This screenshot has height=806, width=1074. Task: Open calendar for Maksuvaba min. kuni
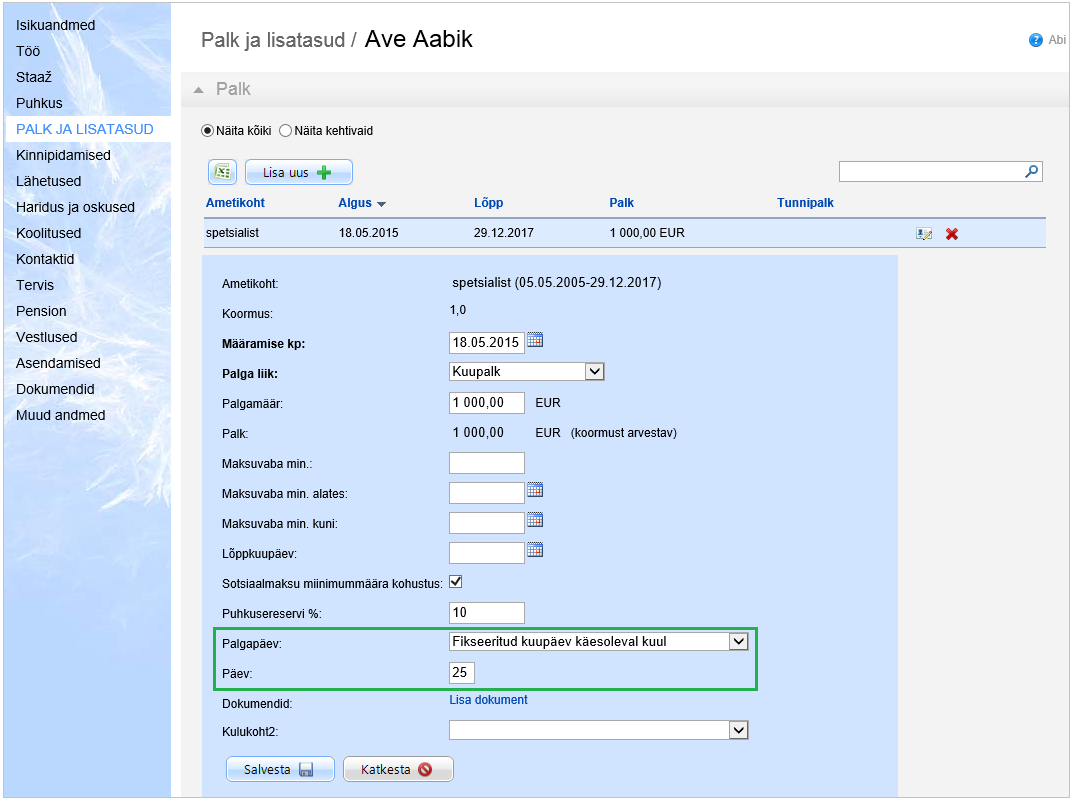point(535,520)
